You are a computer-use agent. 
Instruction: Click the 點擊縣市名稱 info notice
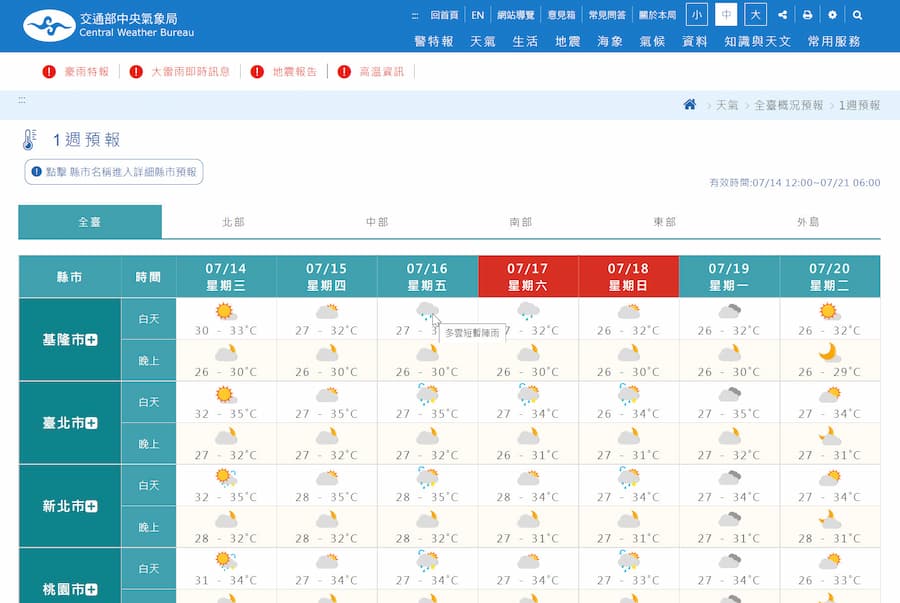[114, 172]
